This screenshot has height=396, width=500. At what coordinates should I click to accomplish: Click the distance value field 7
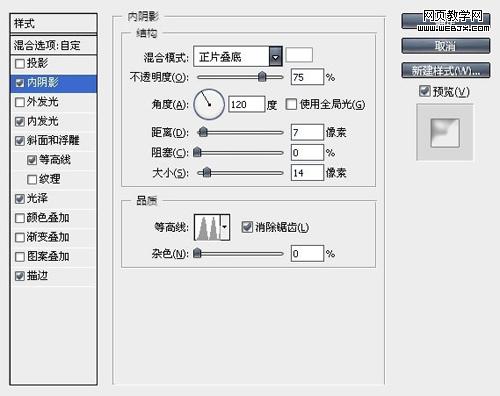click(307, 132)
